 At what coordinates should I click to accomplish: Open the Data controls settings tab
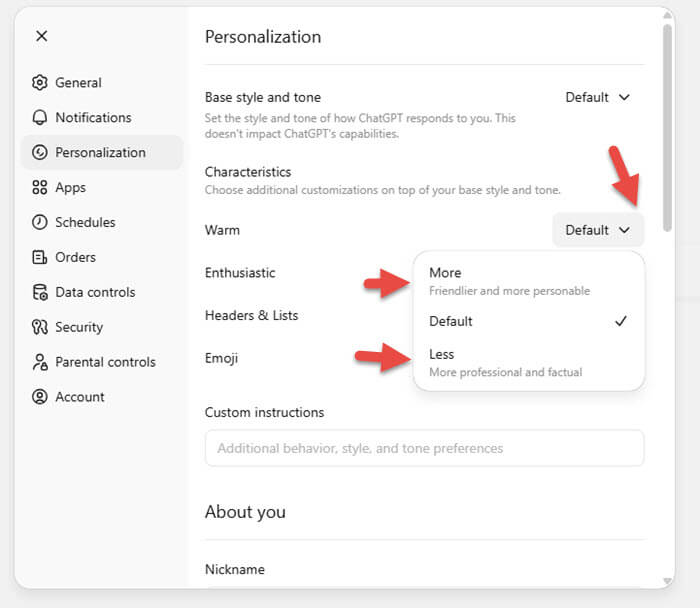[95, 293]
